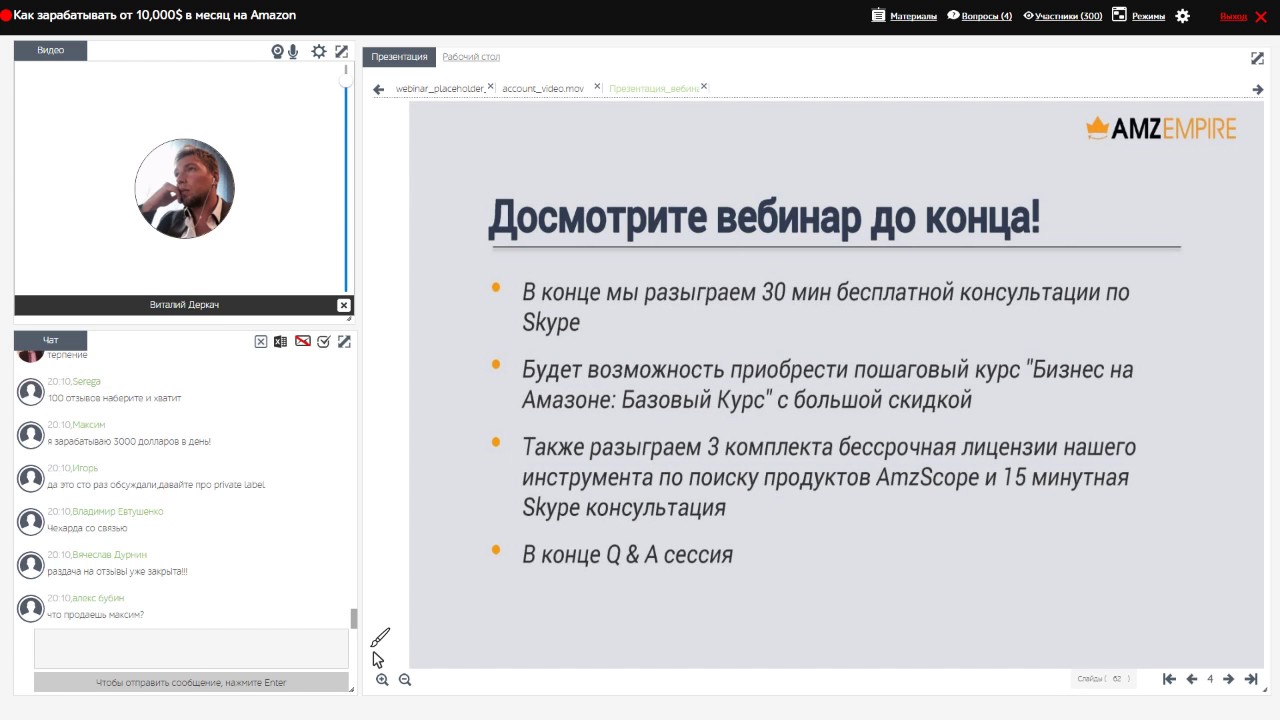Open the Материалы link

tap(913, 16)
